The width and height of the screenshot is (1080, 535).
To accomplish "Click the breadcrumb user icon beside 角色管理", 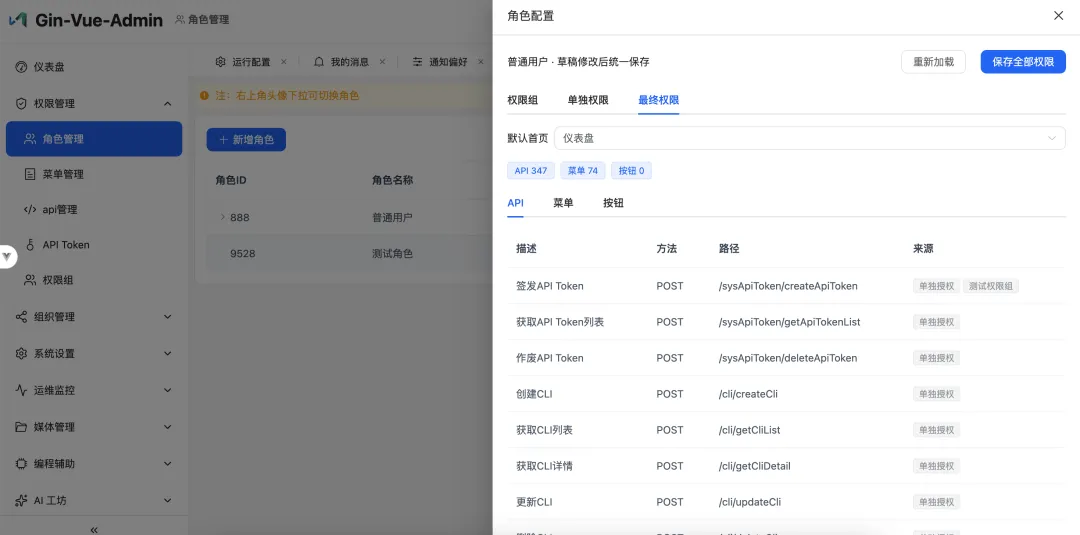I will tap(180, 20).
